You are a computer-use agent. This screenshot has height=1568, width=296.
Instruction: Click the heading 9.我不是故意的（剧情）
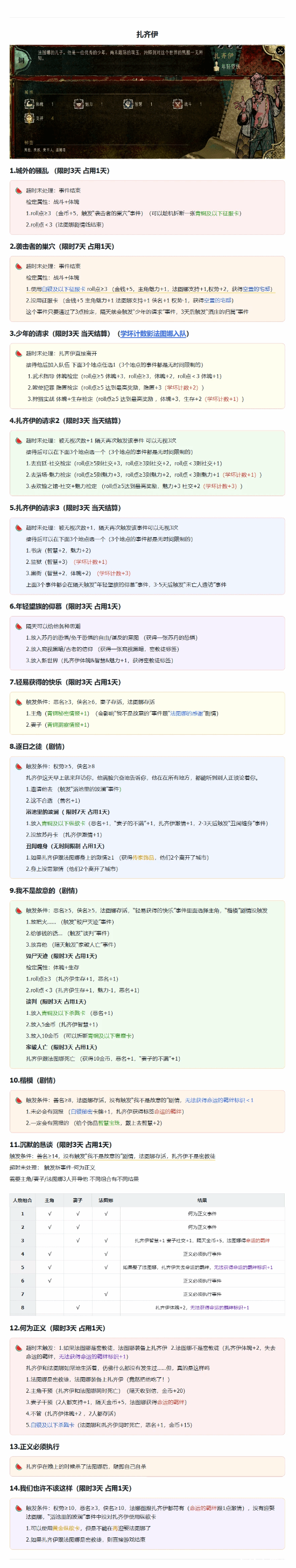coord(44,890)
